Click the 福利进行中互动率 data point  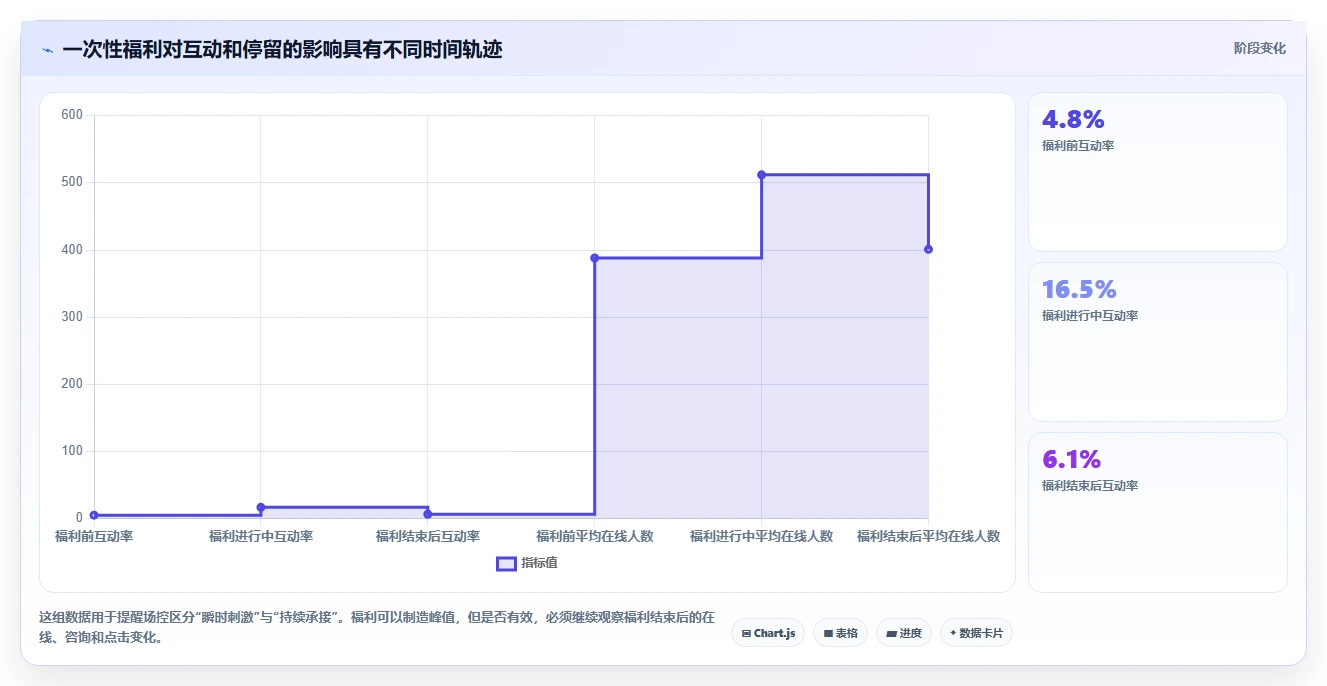pyautogui.click(x=261, y=507)
